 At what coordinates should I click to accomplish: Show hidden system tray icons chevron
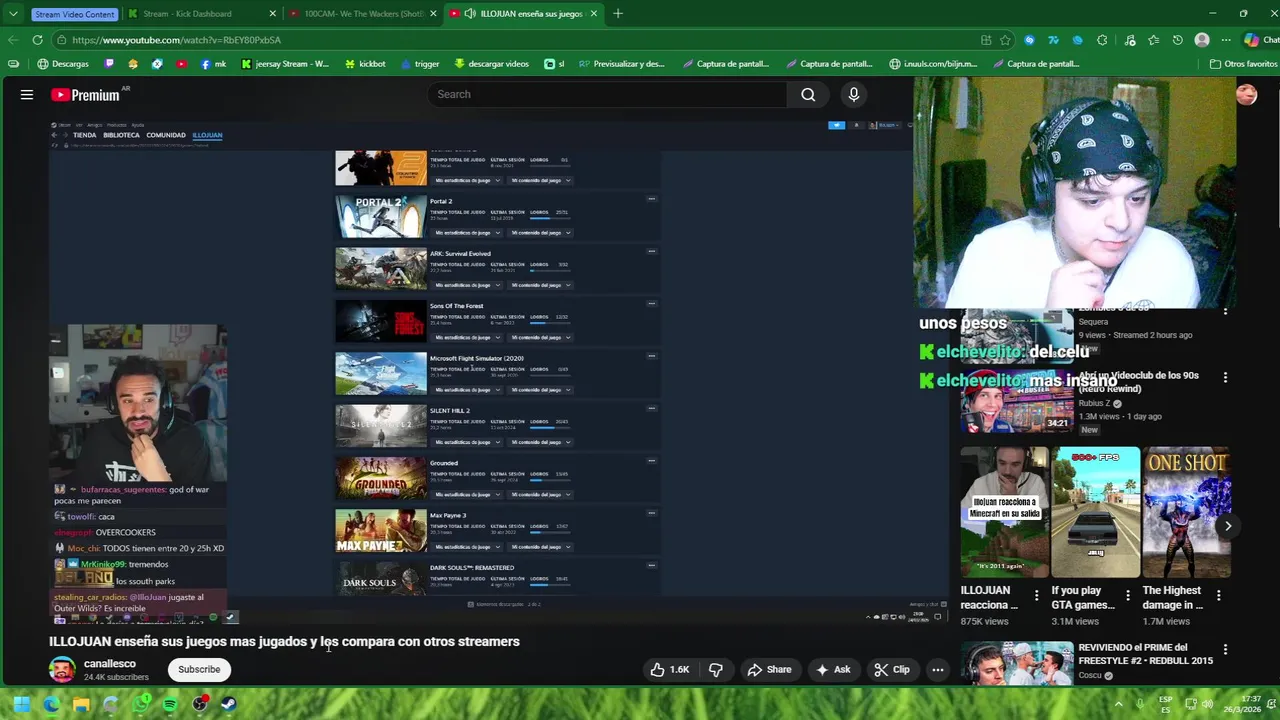click(x=1118, y=704)
